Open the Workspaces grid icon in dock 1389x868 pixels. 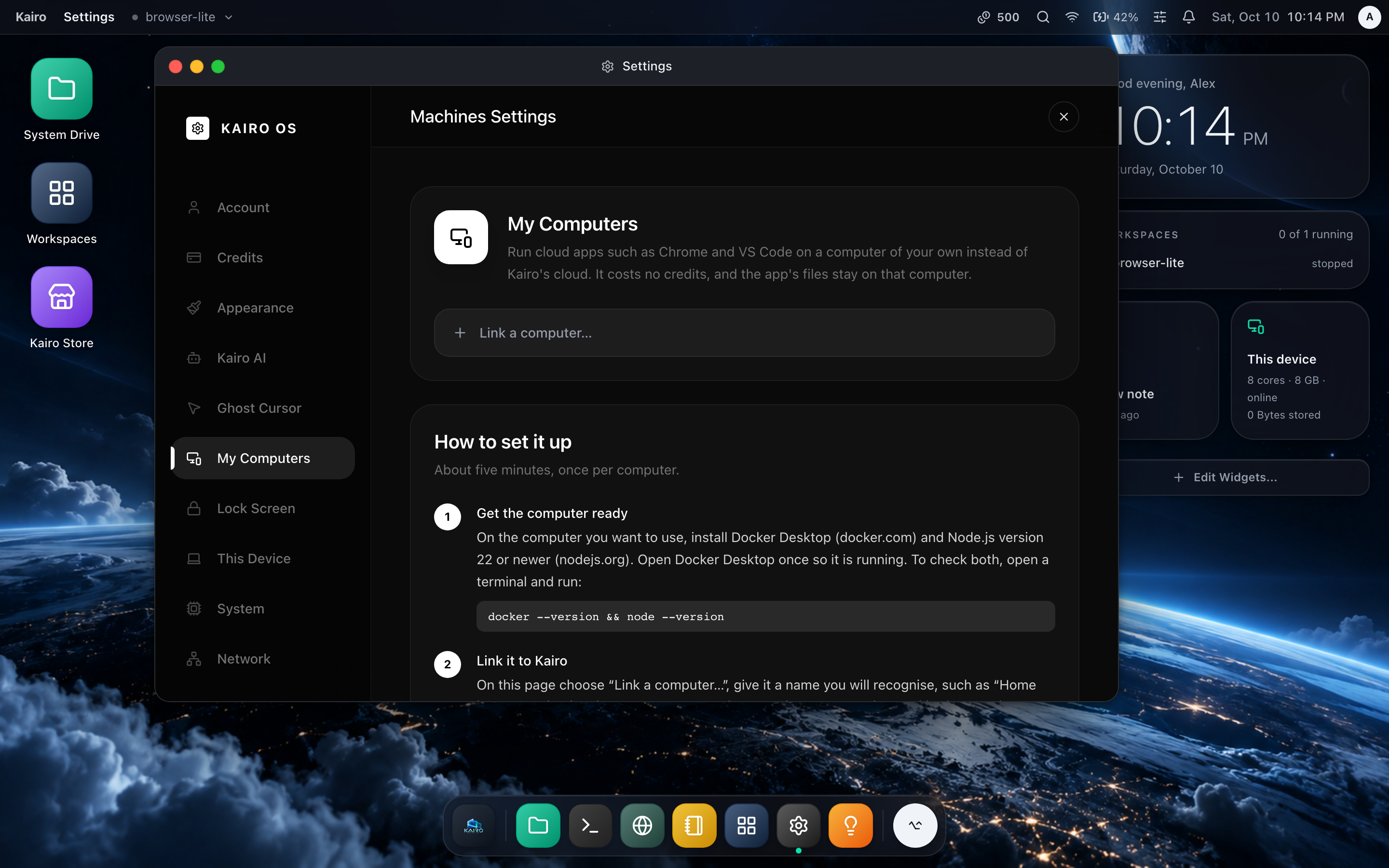pyautogui.click(x=746, y=826)
